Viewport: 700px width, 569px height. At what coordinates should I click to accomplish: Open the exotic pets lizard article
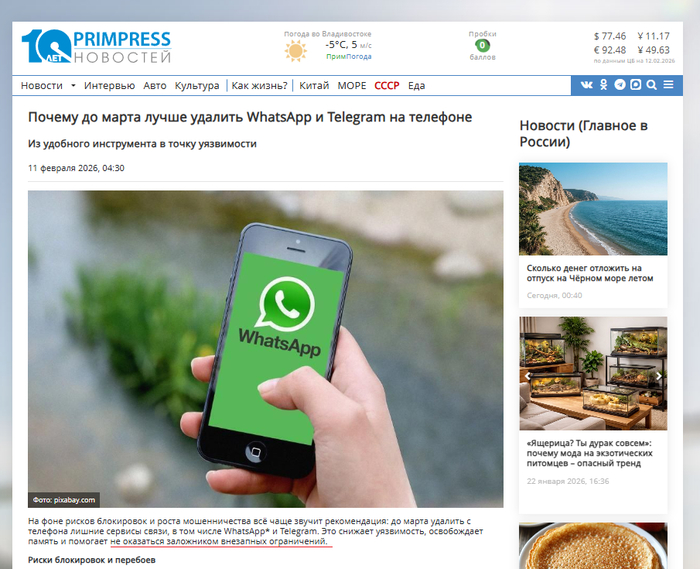[x=589, y=453]
